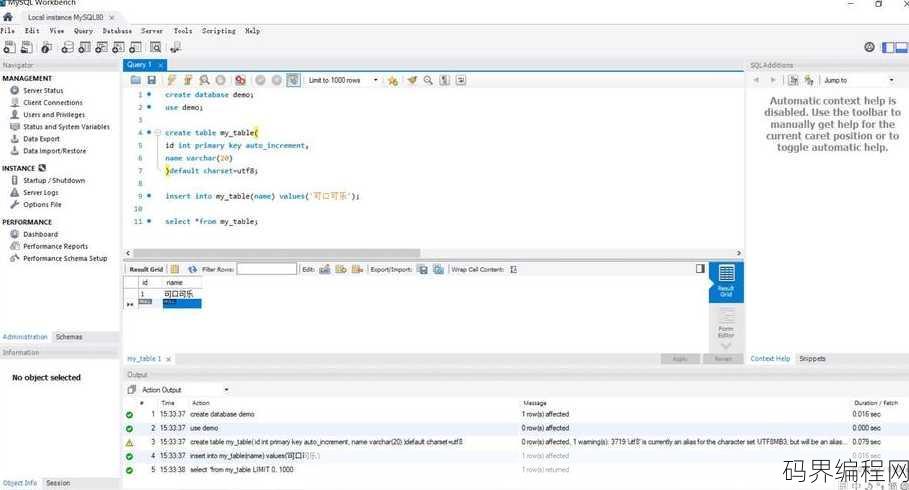Toggle Wrap Cell Content in results

point(514,269)
